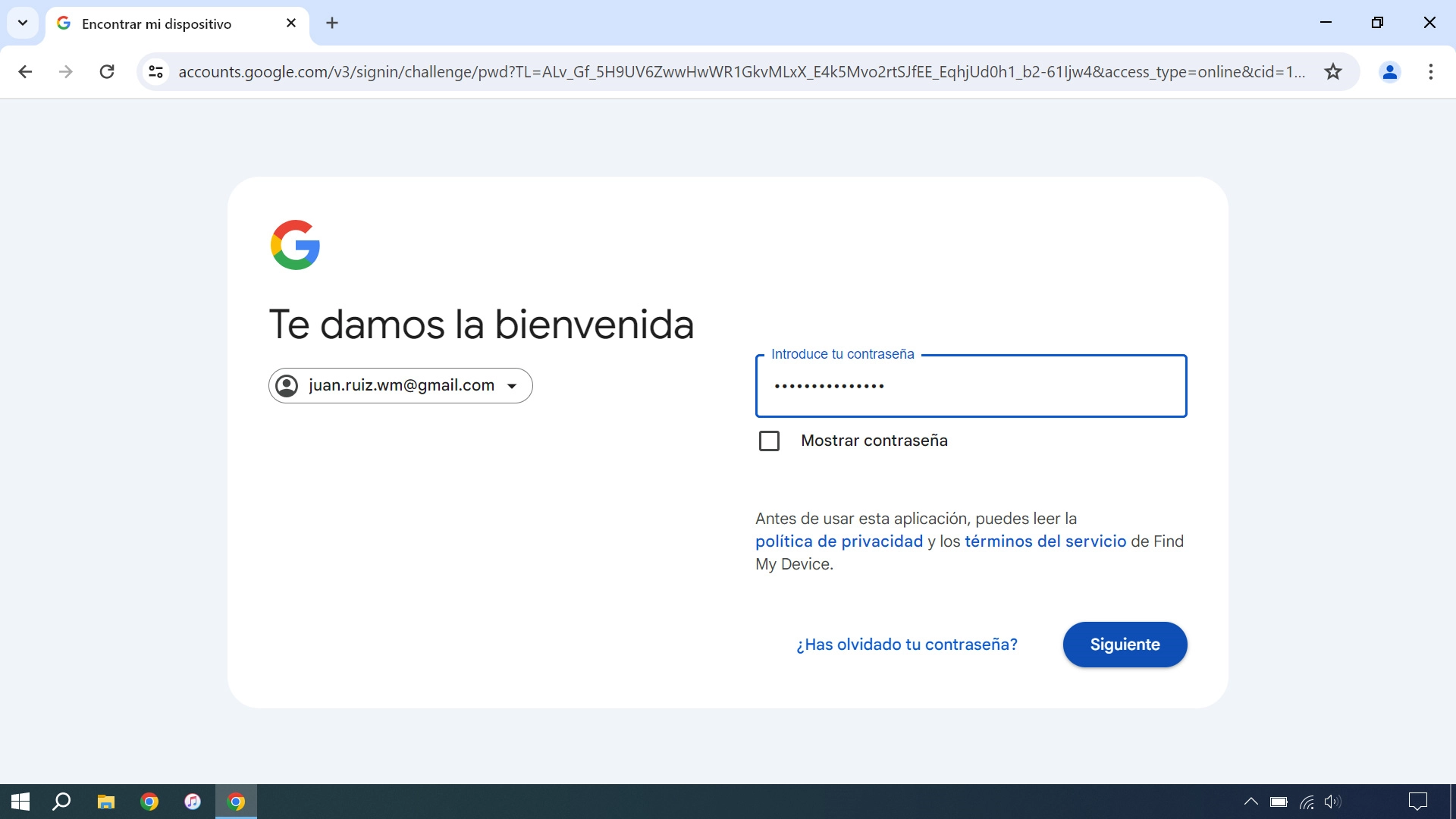This screenshot has width=1456, height=819.
Task: Reload the current page
Action: (107, 71)
